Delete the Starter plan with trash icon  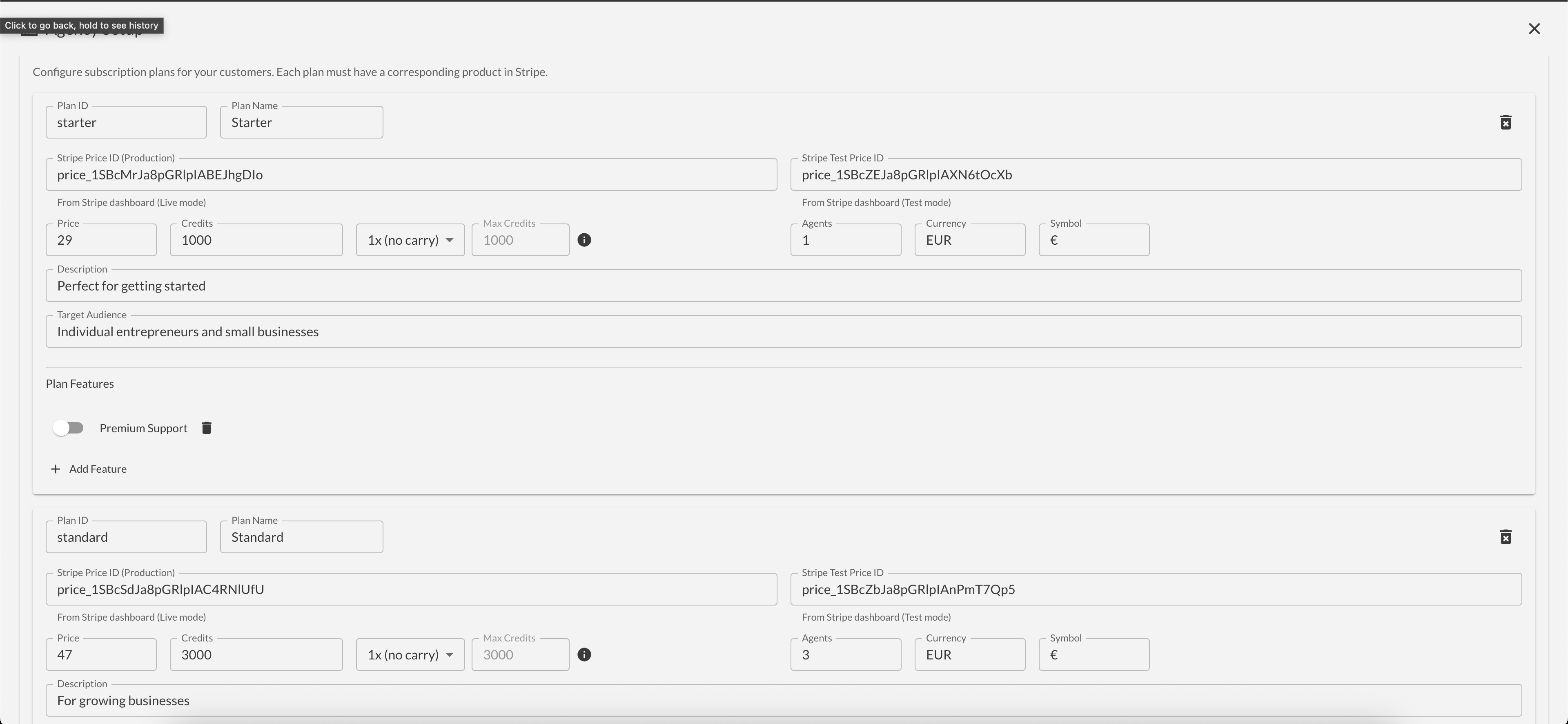click(x=1505, y=123)
